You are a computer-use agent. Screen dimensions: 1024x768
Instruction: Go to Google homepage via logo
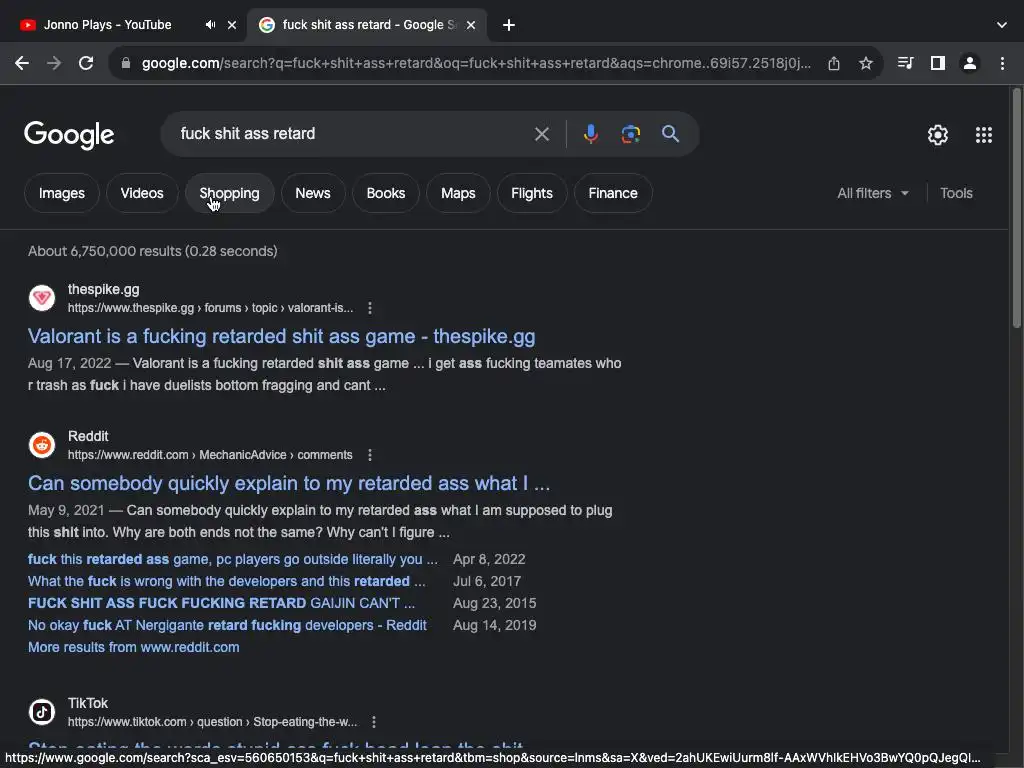[x=69, y=135]
